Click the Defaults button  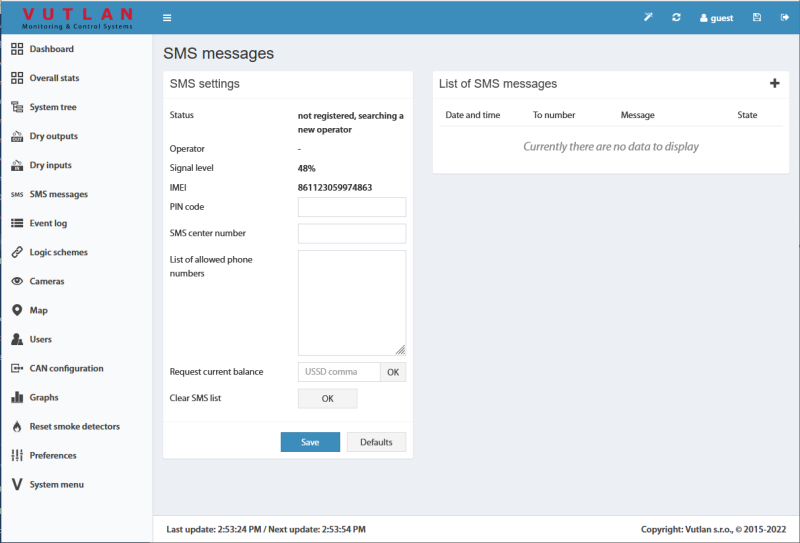point(376,442)
